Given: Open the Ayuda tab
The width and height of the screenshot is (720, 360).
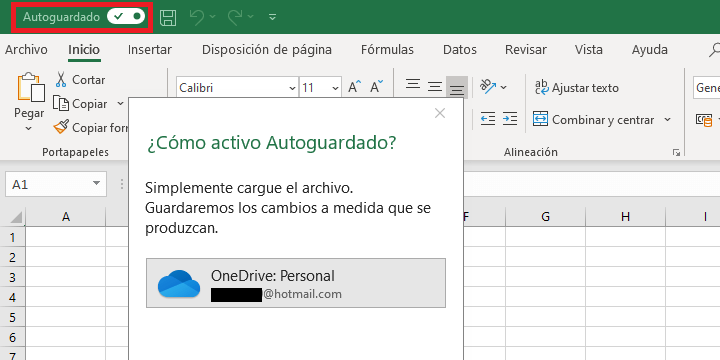Looking at the screenshot, I should pos(650,49).
